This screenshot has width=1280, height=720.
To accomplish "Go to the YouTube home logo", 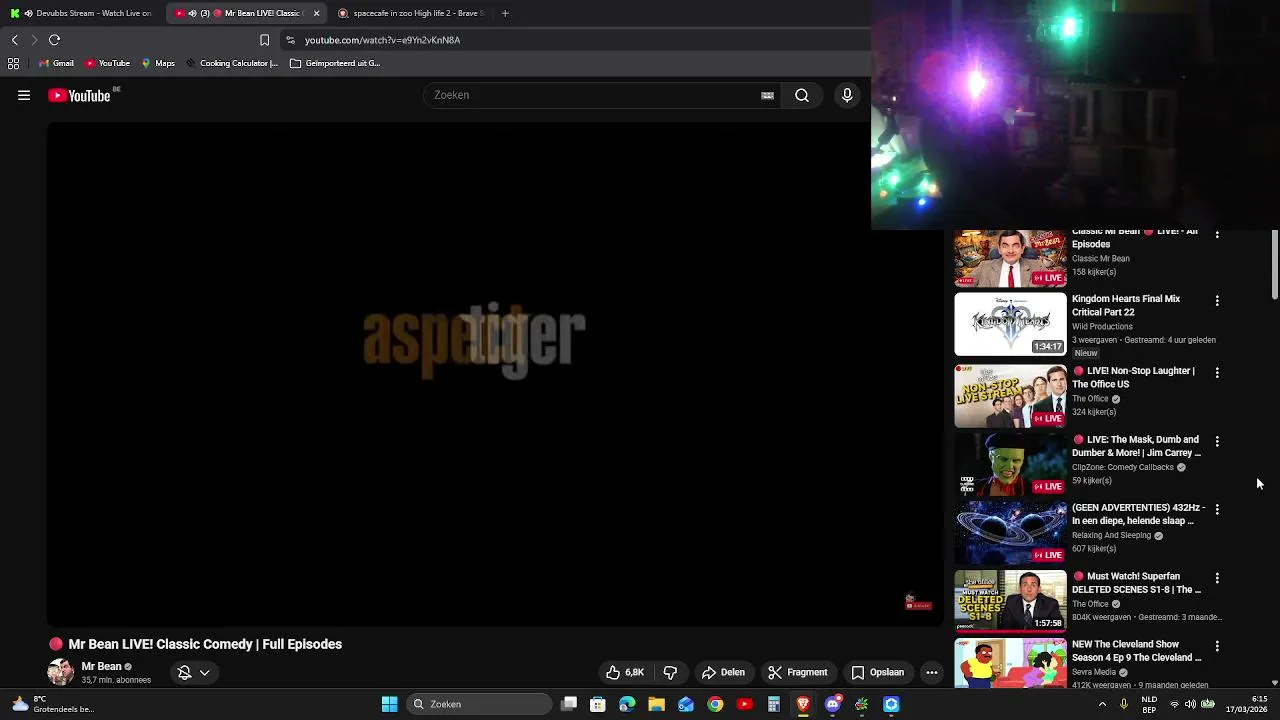I will click(79, 96).
